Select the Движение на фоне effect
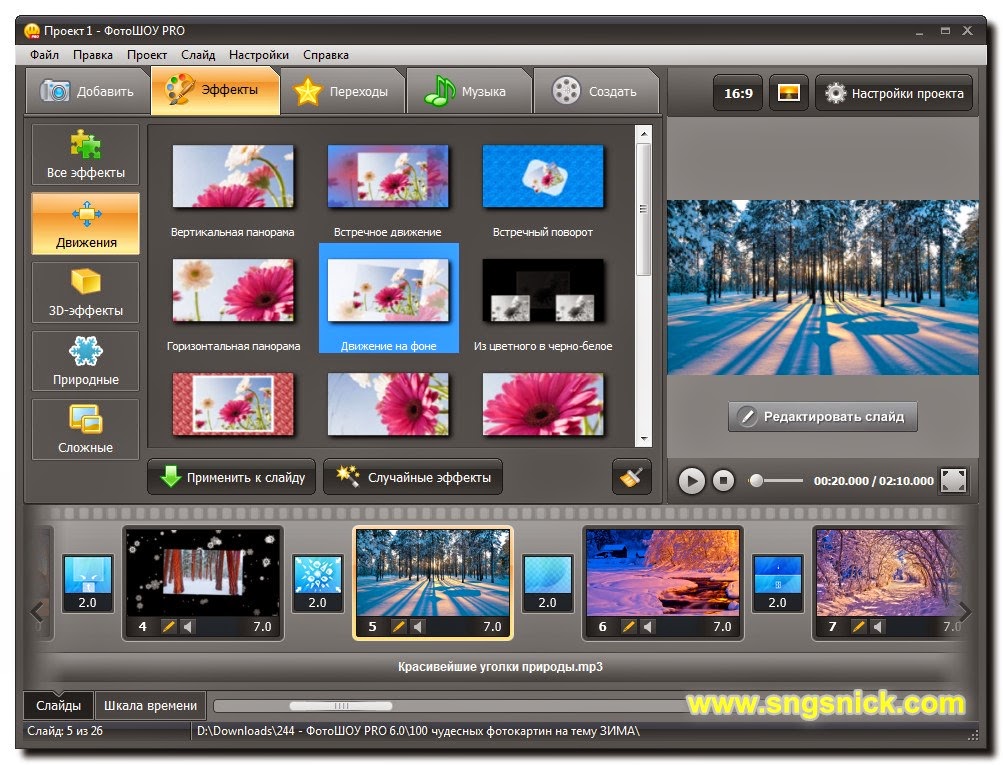This screenshot has height=765, width=1003. pyautogui.click(x=388, y=298)
